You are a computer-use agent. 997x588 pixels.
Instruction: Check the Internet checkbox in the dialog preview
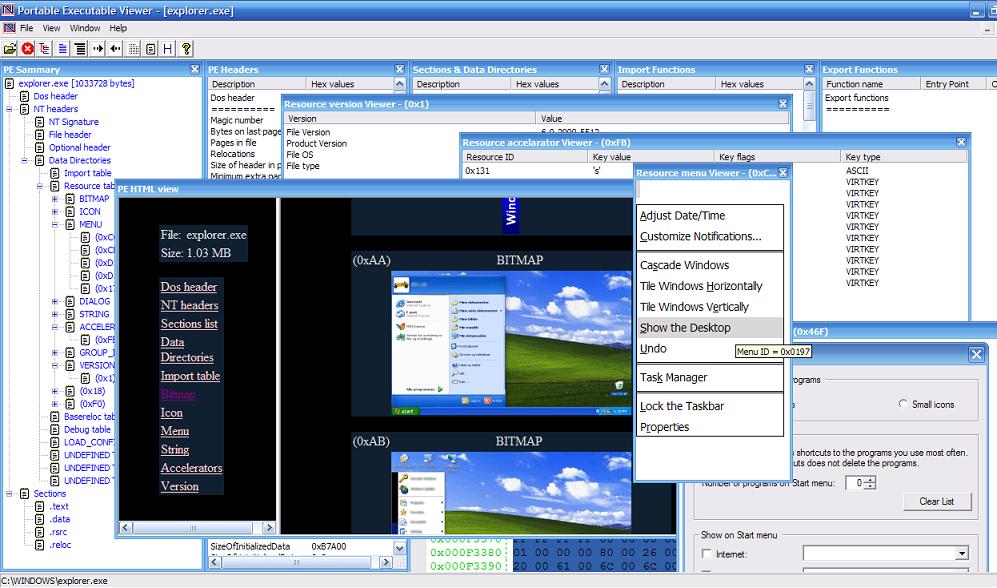point(703,552)
